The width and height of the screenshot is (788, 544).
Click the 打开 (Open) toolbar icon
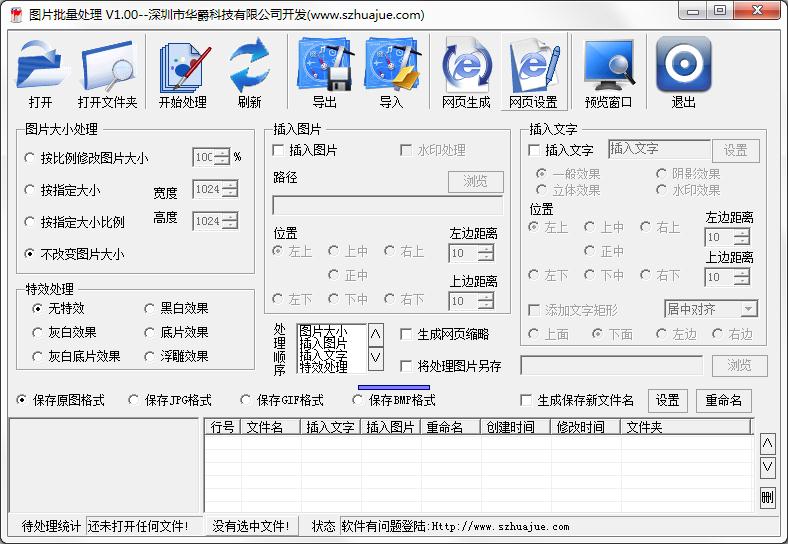(x=41, y=72)
